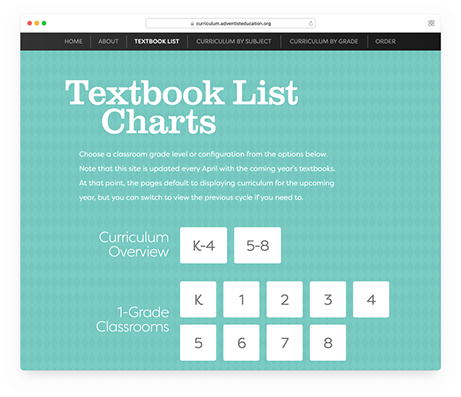This screenshot has width=461, height=397.
Task: Open the HOME navigation item
Action: 73,41
